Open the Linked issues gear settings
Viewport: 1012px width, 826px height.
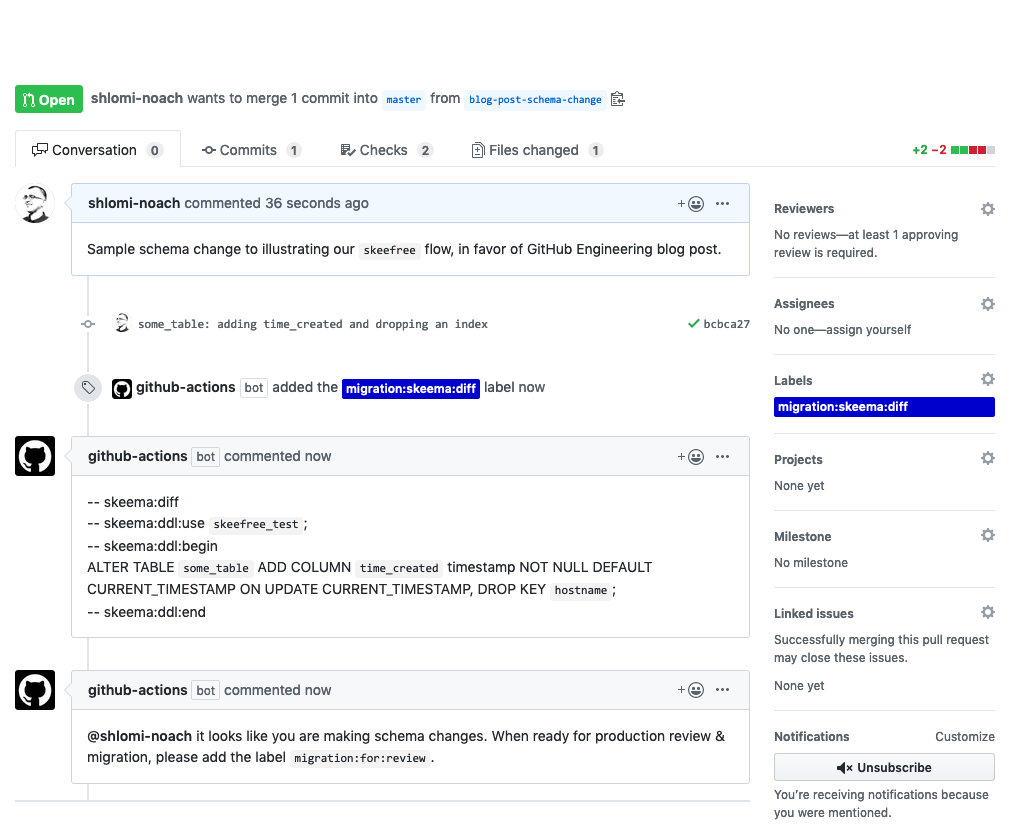click(987, 612)
